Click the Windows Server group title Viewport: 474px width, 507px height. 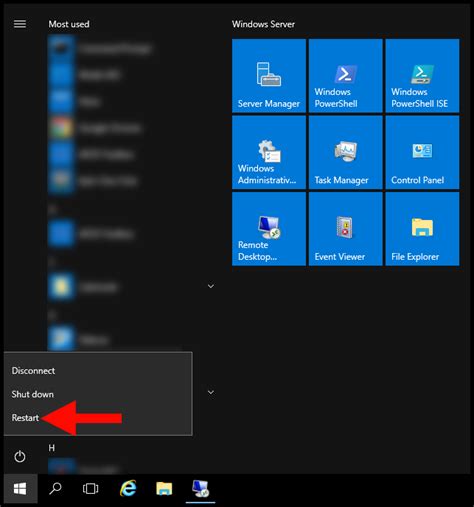pyautogui.click(x=263, y=24)
